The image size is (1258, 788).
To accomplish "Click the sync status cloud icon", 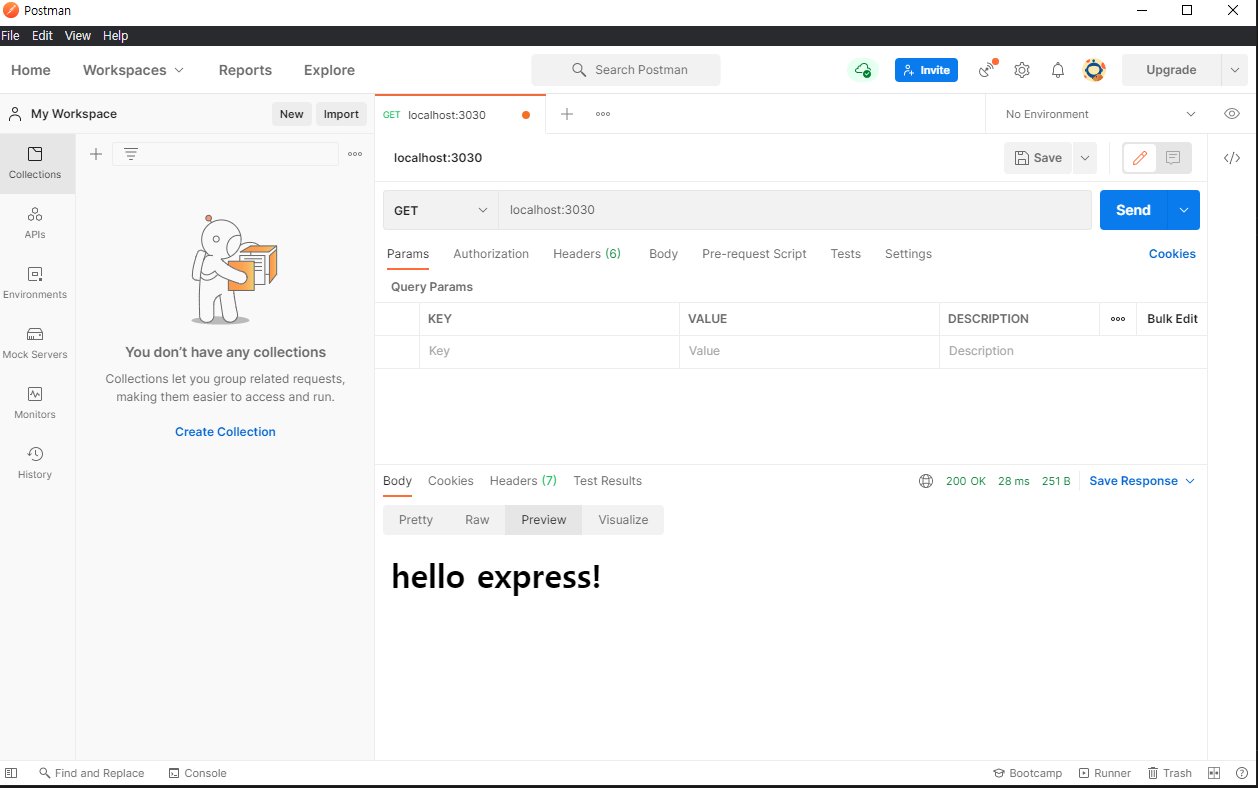I will click(x=863, y=70).
